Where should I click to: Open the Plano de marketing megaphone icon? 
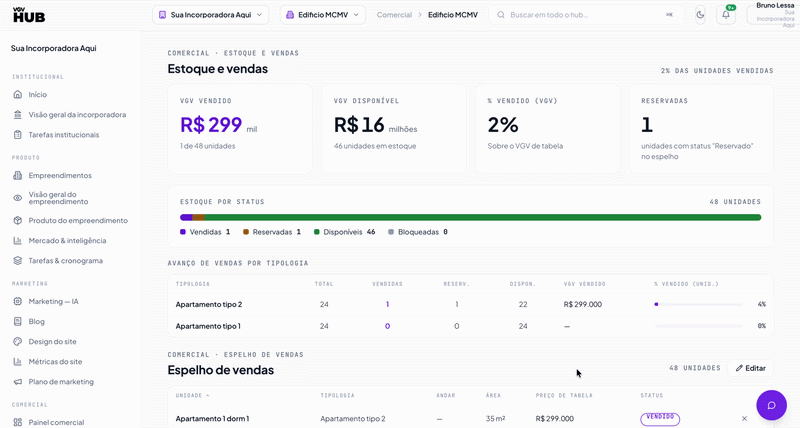pos(18,382)
